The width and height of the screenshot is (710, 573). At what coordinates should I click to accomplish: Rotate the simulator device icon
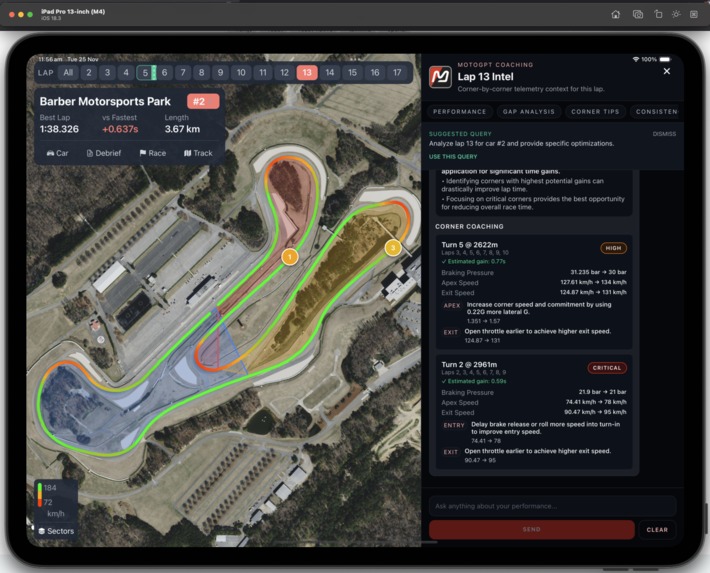(658, 14)
